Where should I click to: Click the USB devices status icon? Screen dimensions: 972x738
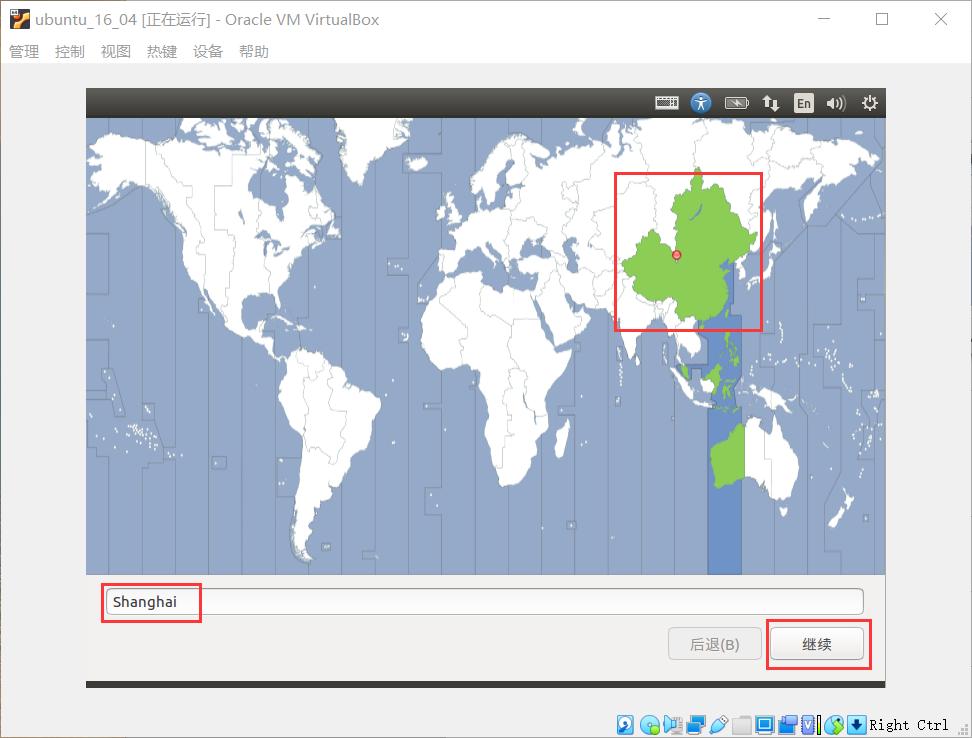(x=718, y=724)
